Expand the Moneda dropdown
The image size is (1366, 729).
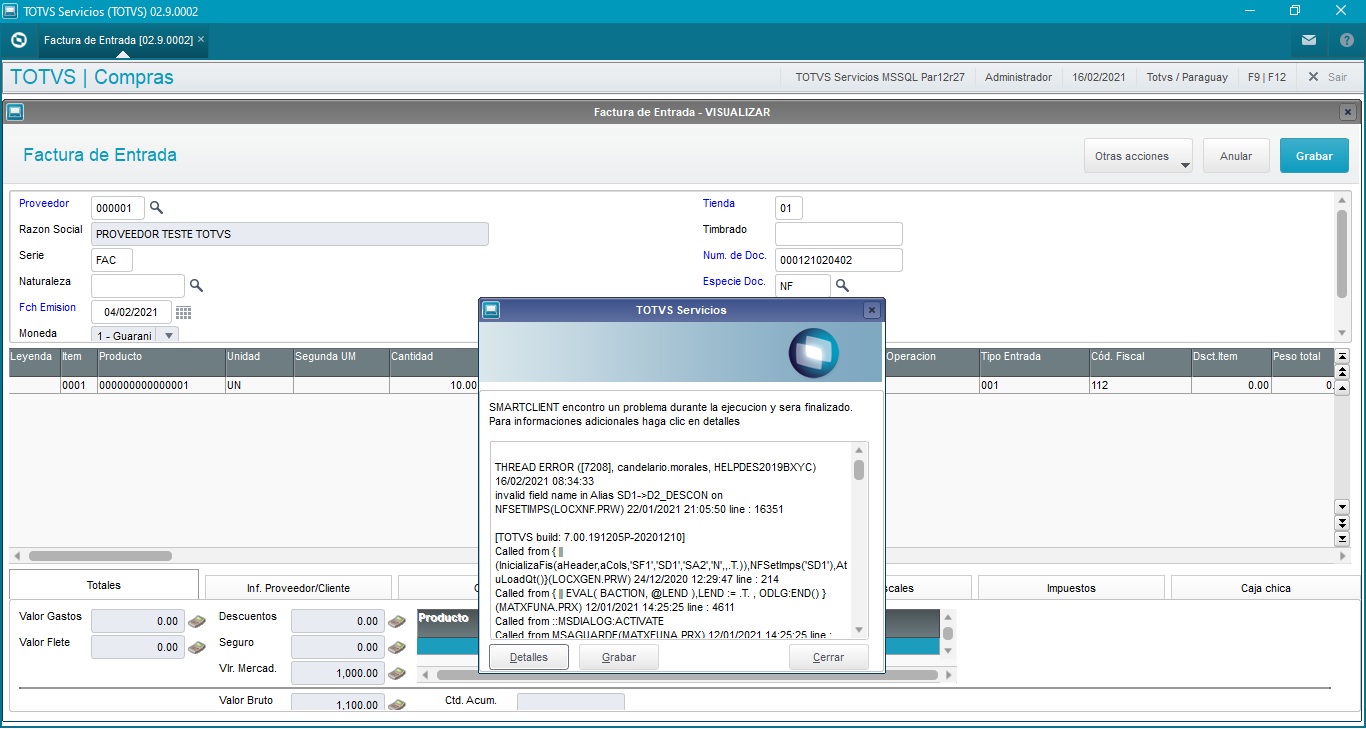pos(168,336)
